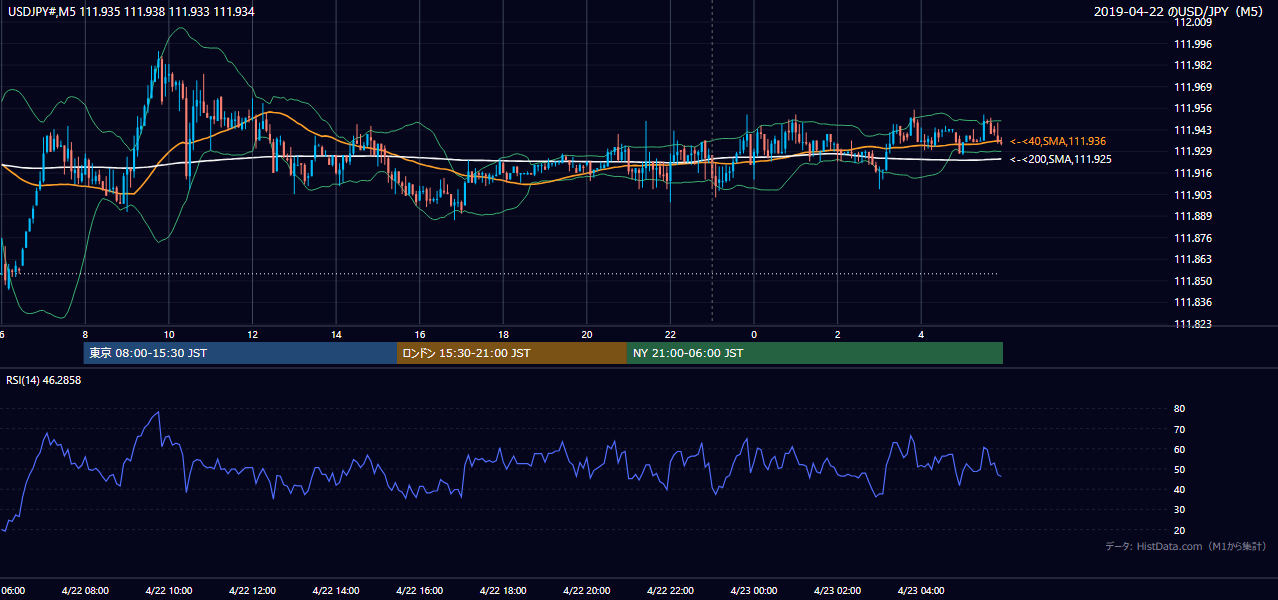Click RSI scale value 40
The height and width of the screenshot is (600, 1278).
click(x=1180, y=489)
